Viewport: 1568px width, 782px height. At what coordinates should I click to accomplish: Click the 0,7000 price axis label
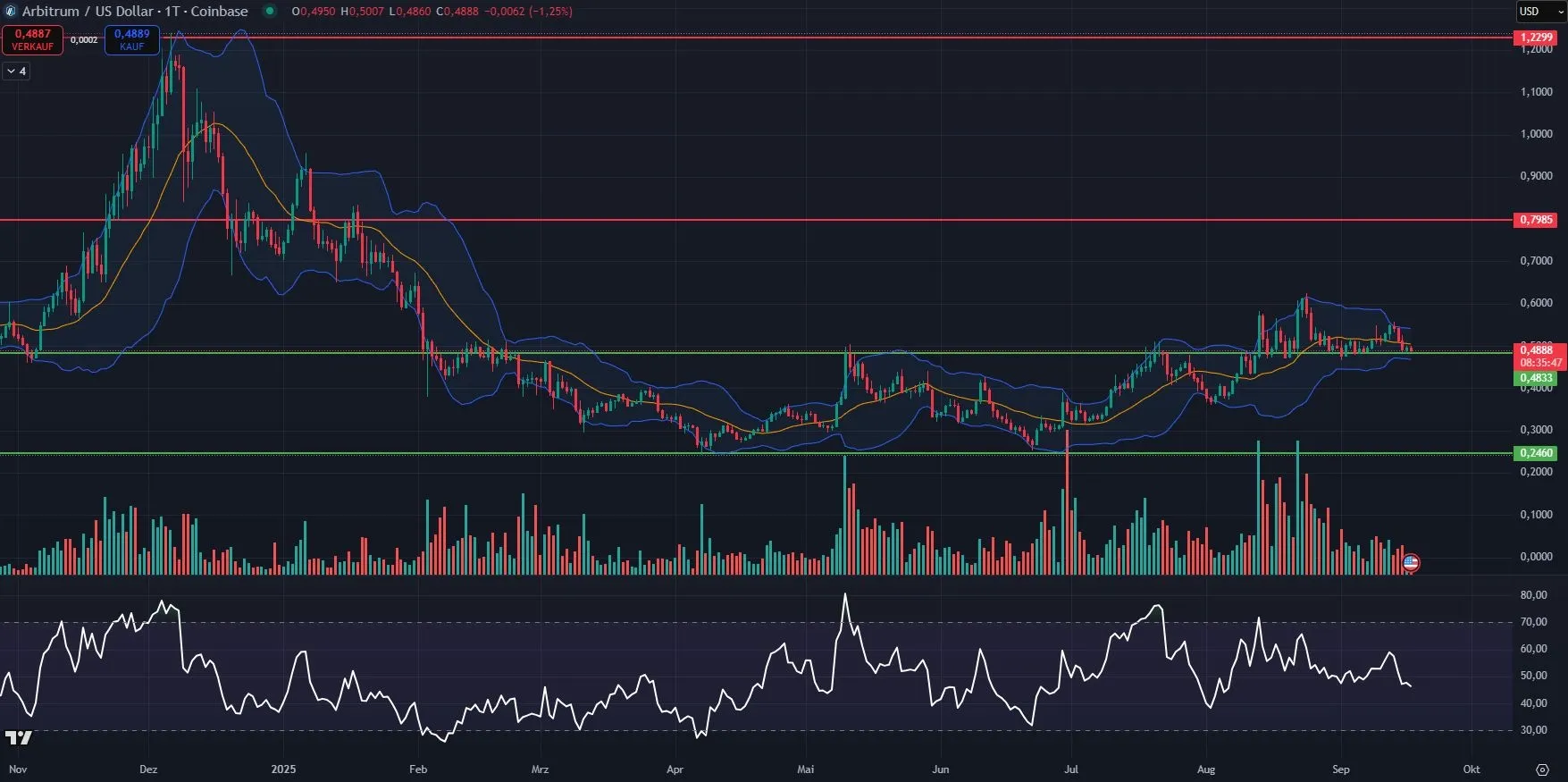(1537, 261)
